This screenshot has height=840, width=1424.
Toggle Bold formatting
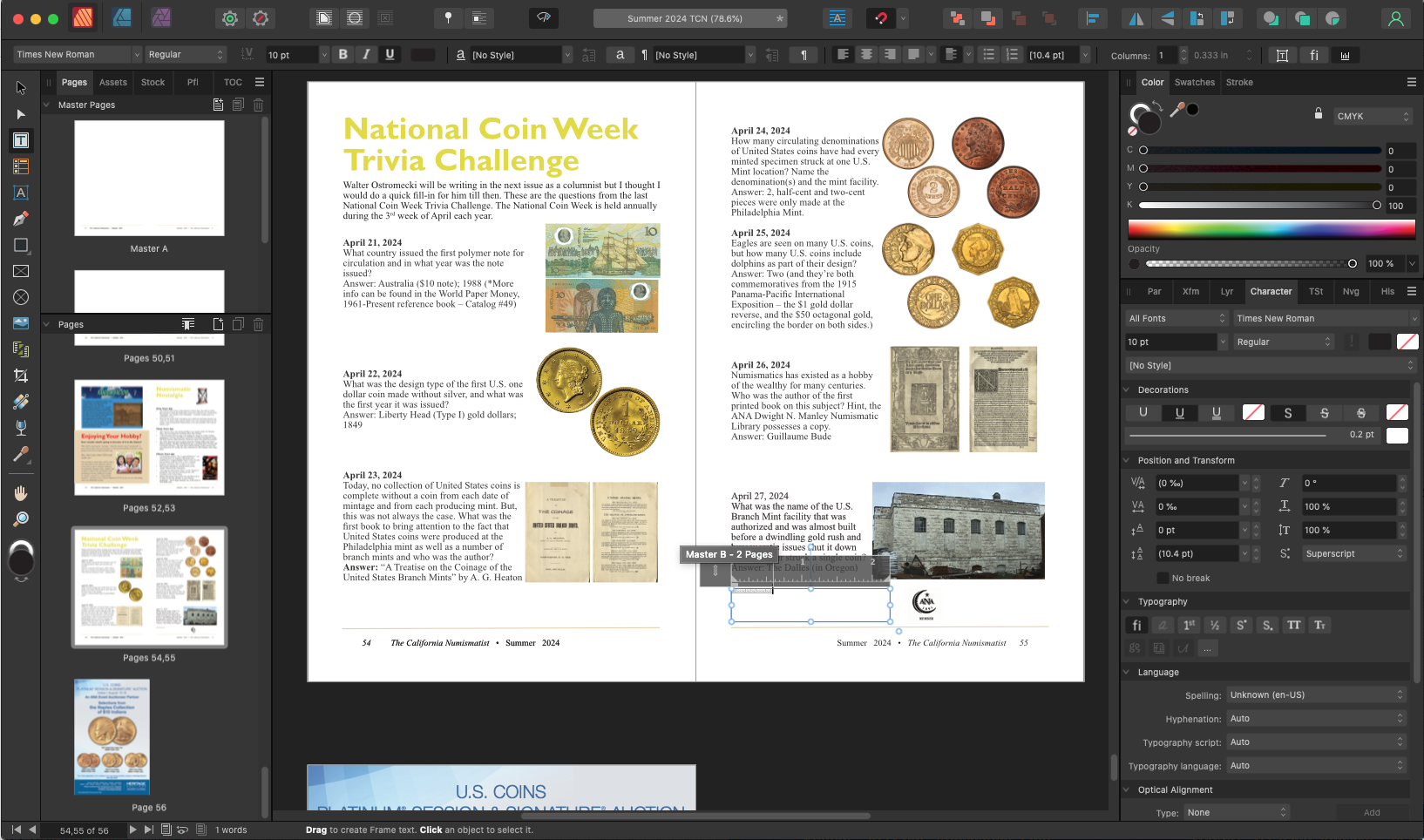(343, 54)
